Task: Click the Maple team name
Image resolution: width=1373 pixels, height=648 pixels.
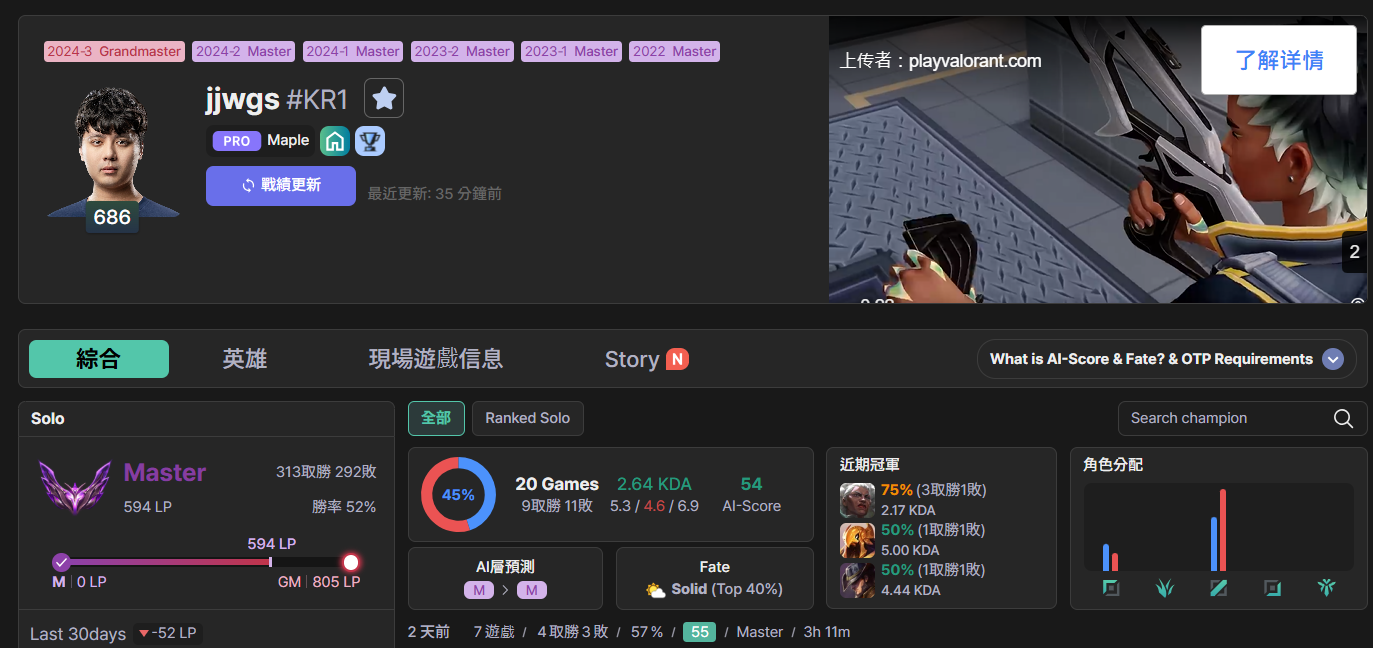Action: (x=288, y=141)
